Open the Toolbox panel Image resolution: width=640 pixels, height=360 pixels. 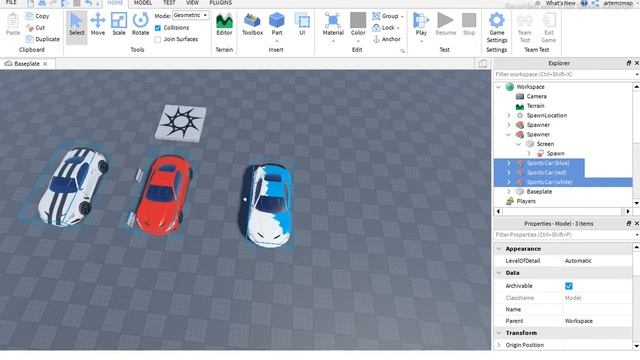click(x=252, y=24)
